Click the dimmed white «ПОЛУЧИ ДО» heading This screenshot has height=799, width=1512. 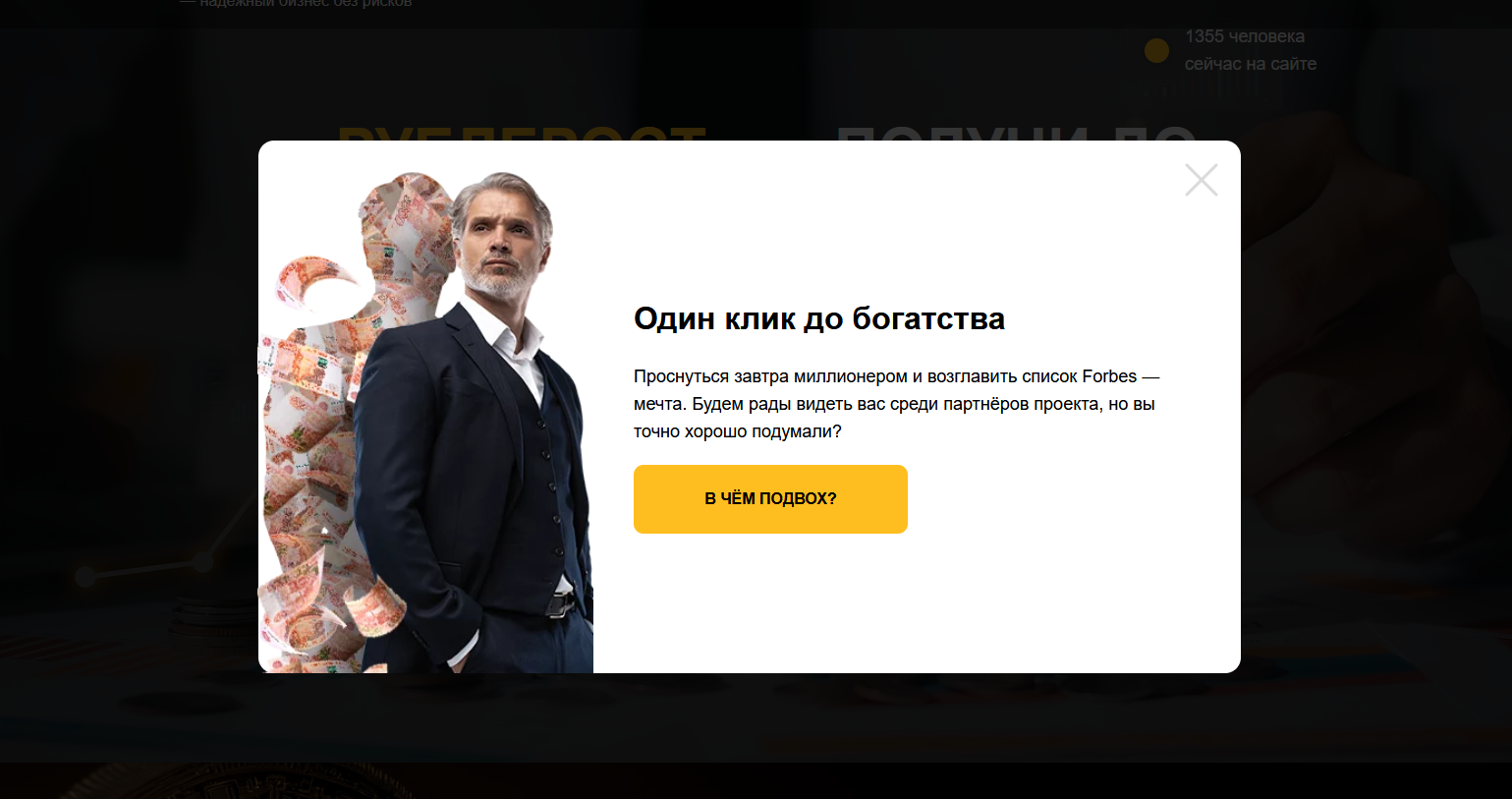[x=1017, y=134]
